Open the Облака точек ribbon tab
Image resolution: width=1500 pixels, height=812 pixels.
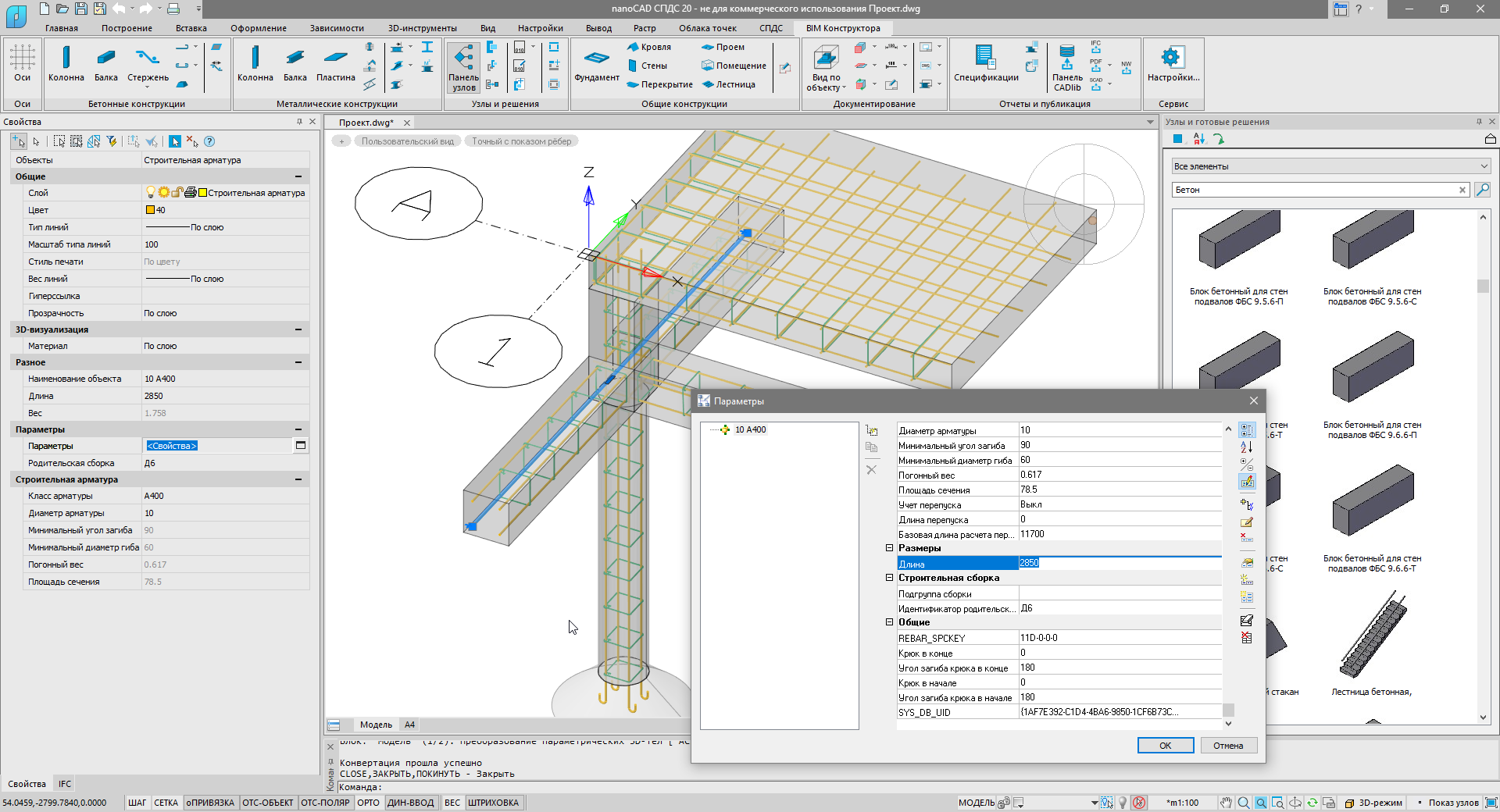click(708, 28)
